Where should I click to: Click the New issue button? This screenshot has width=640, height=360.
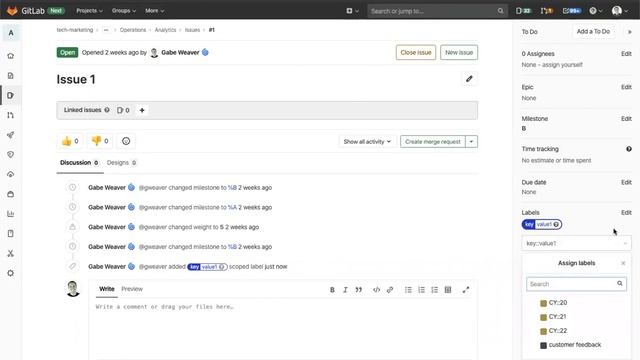[x=459, y=52]
